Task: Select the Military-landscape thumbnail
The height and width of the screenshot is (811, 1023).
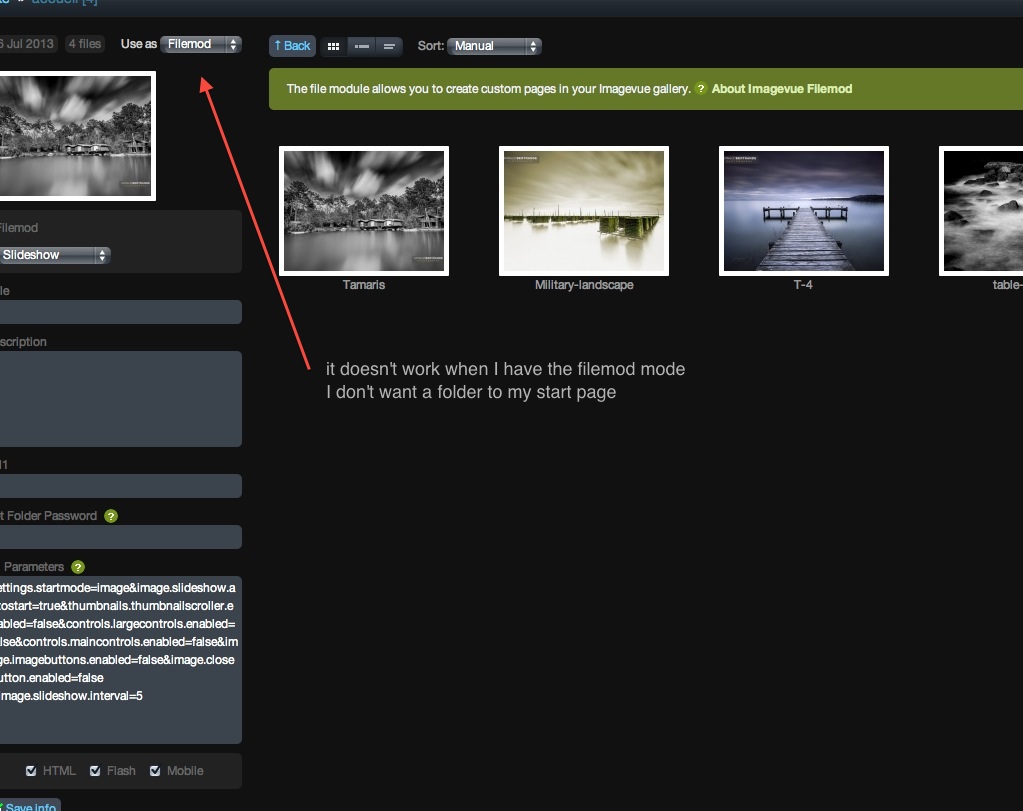Action: click(x=584, y=211)
